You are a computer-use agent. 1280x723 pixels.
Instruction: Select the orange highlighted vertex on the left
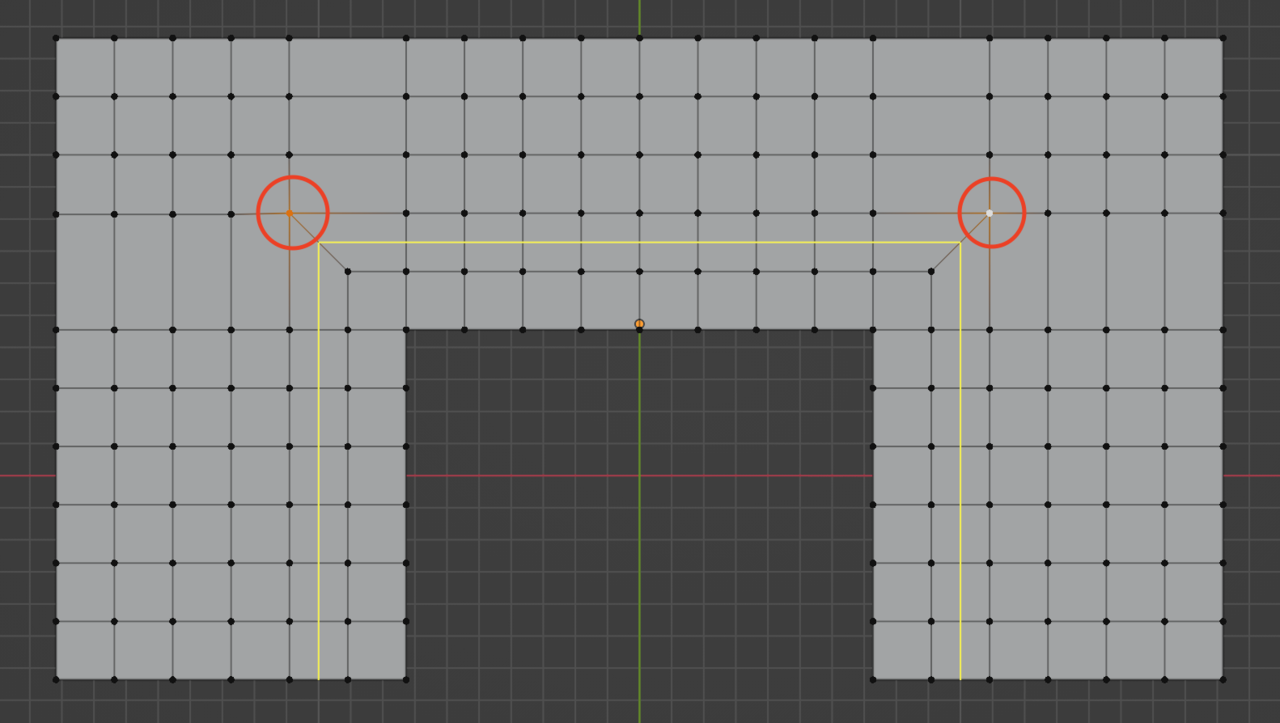(x=290, y=213)
